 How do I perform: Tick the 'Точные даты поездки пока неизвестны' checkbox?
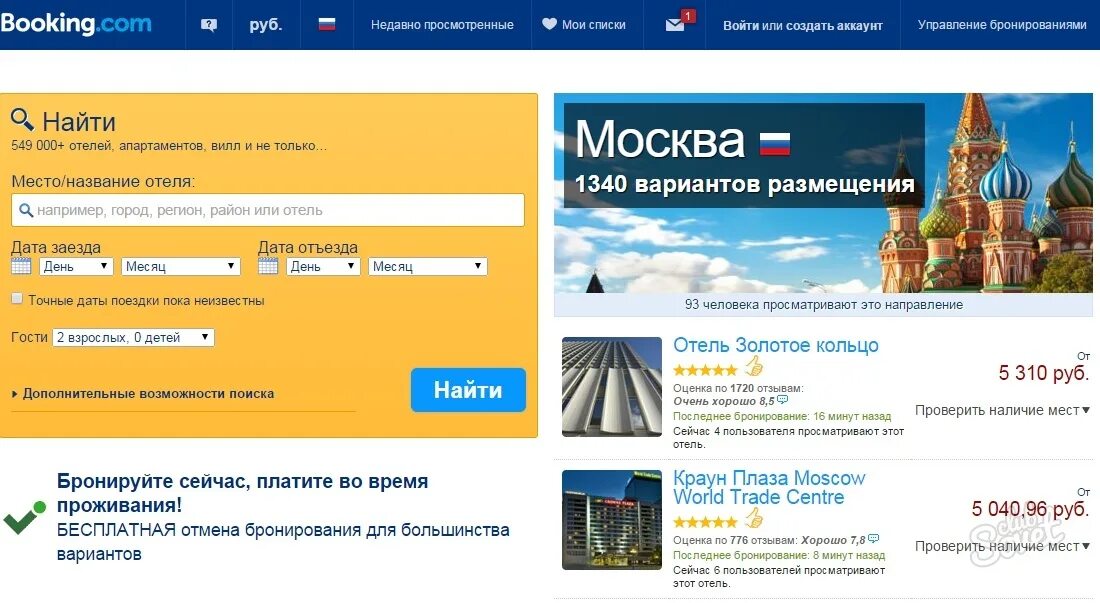17,299
